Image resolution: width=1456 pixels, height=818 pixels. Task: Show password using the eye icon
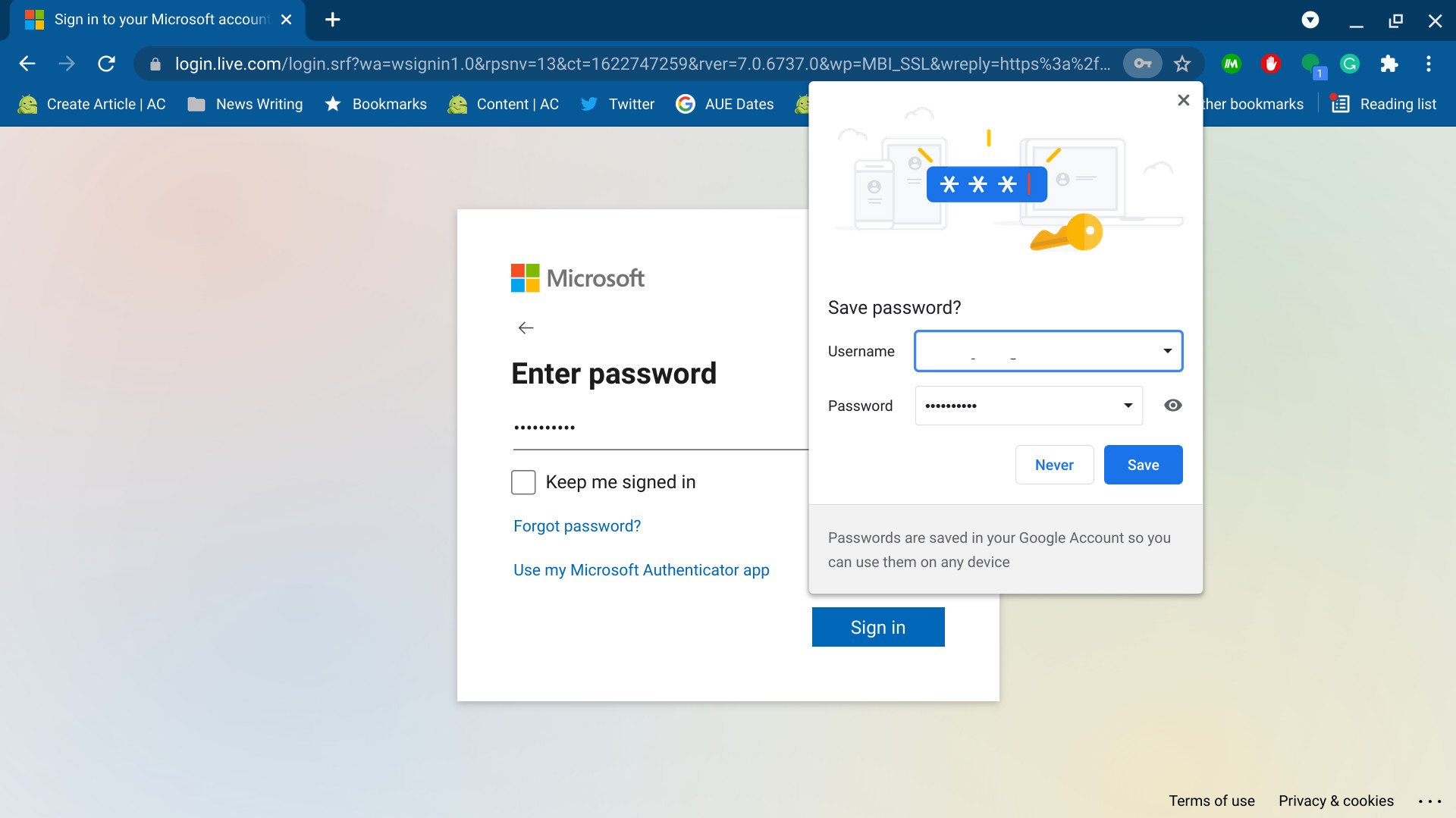1172,406
